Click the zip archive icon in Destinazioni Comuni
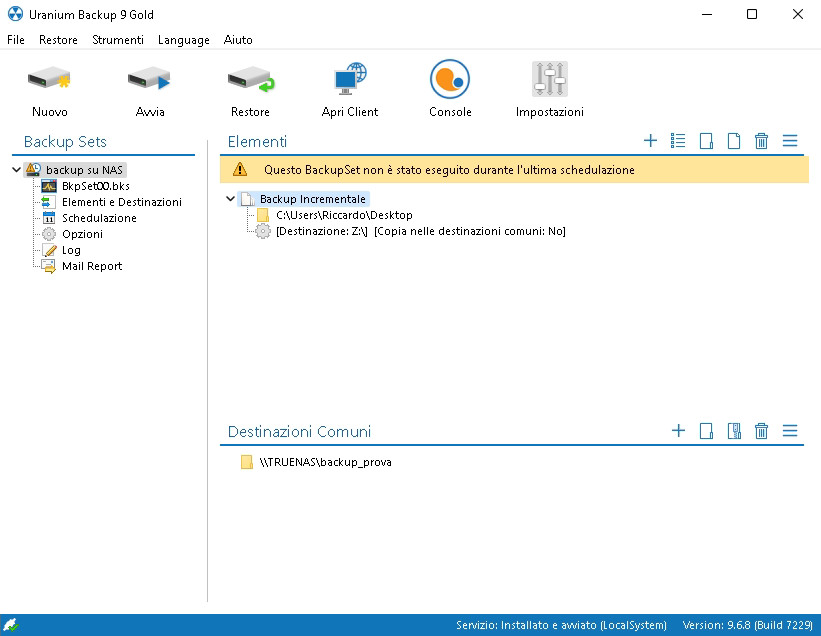 (734, 431)
